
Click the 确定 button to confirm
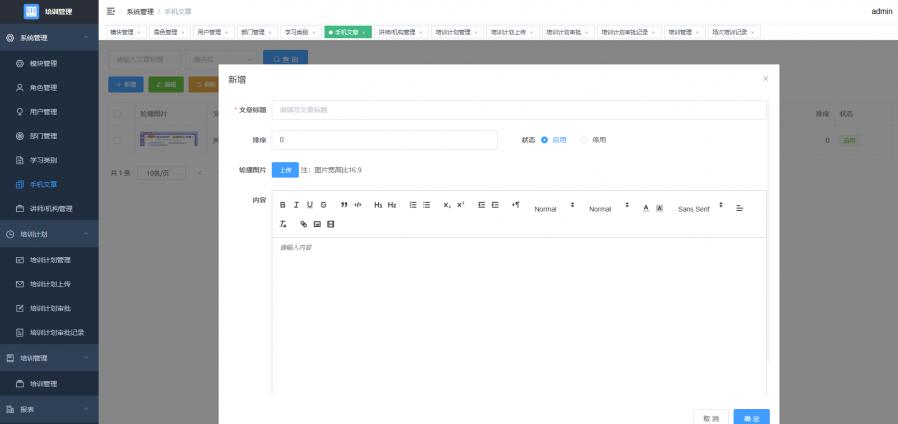(751, 417)
